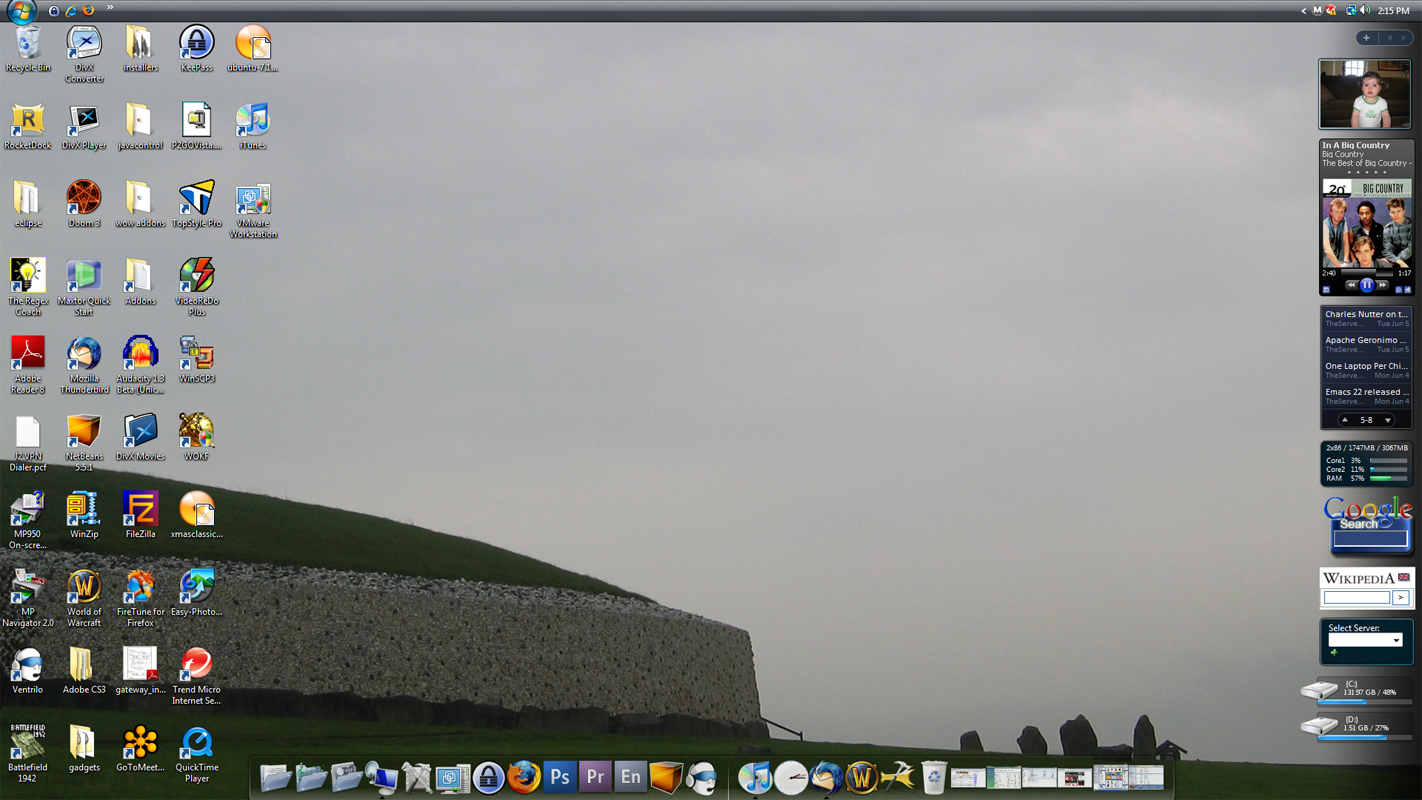This screenshot has width=1422, height=800.
Task: Open "Emacs 22 released" feed headline
Action: pos(1362,392)
